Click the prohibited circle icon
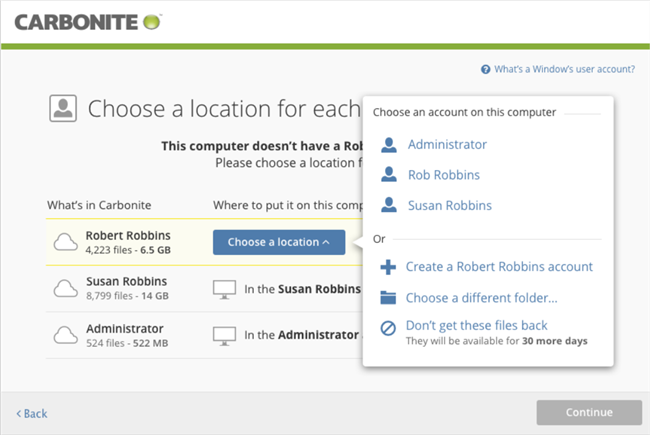This screenshot has height=435, width=650. [388, 328]
